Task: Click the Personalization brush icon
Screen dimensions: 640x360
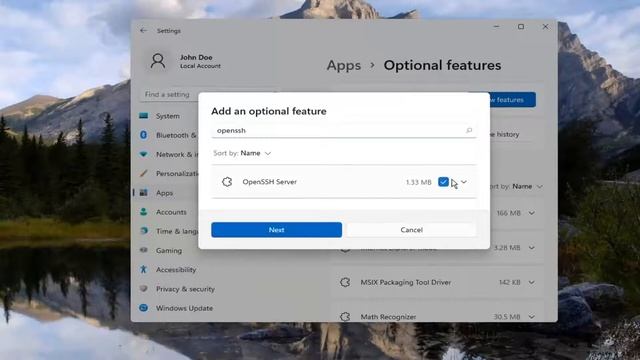Action: point(144,173)
